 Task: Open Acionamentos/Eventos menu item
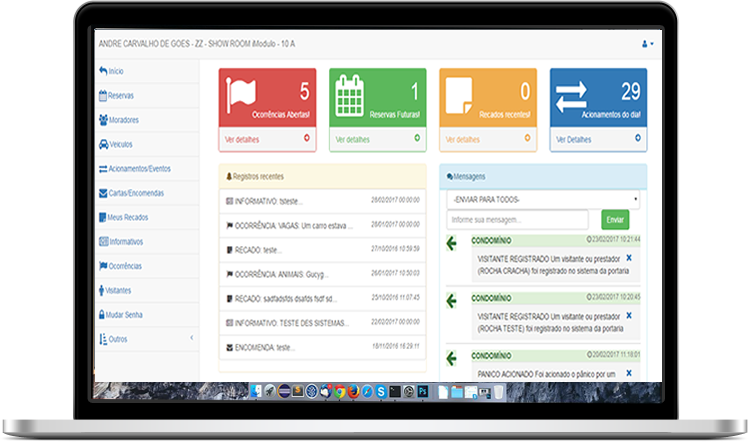(x=140, y=169)
